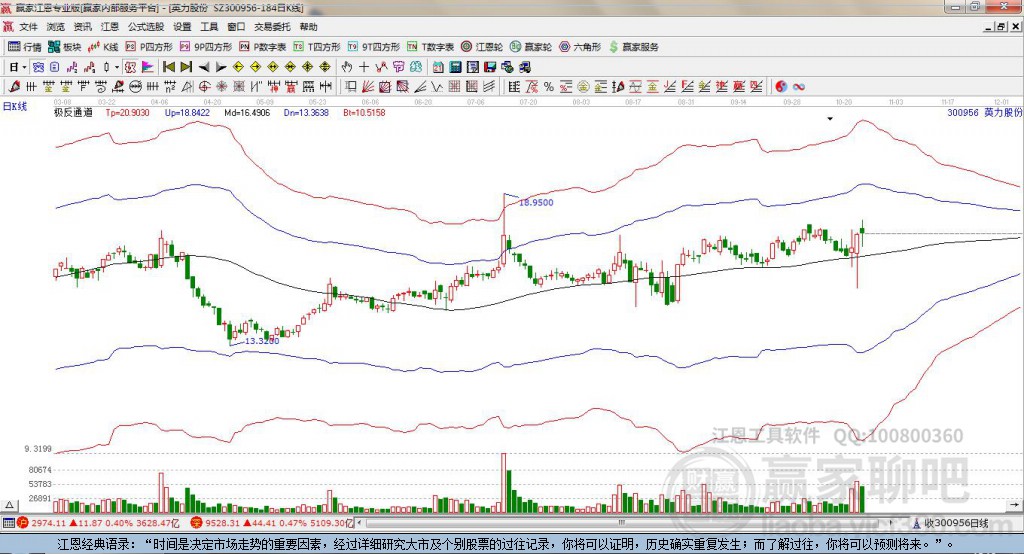
Task: Click the Shanghai index value 2974.11
Action: (x=48, y=523)
